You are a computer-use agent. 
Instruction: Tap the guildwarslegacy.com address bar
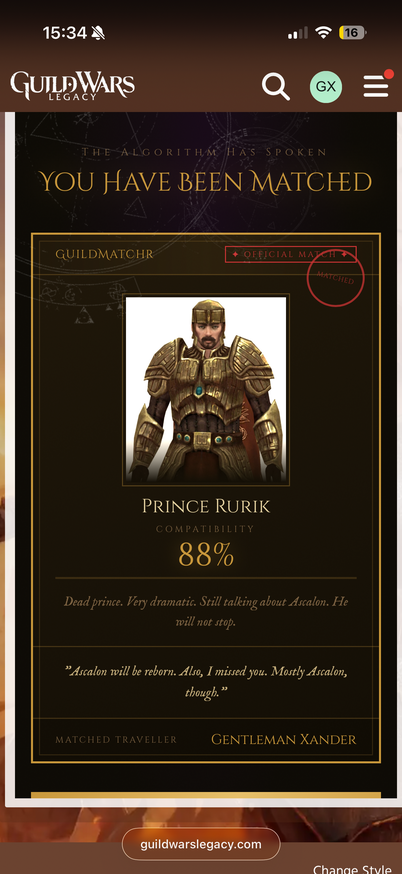[201, 844]
